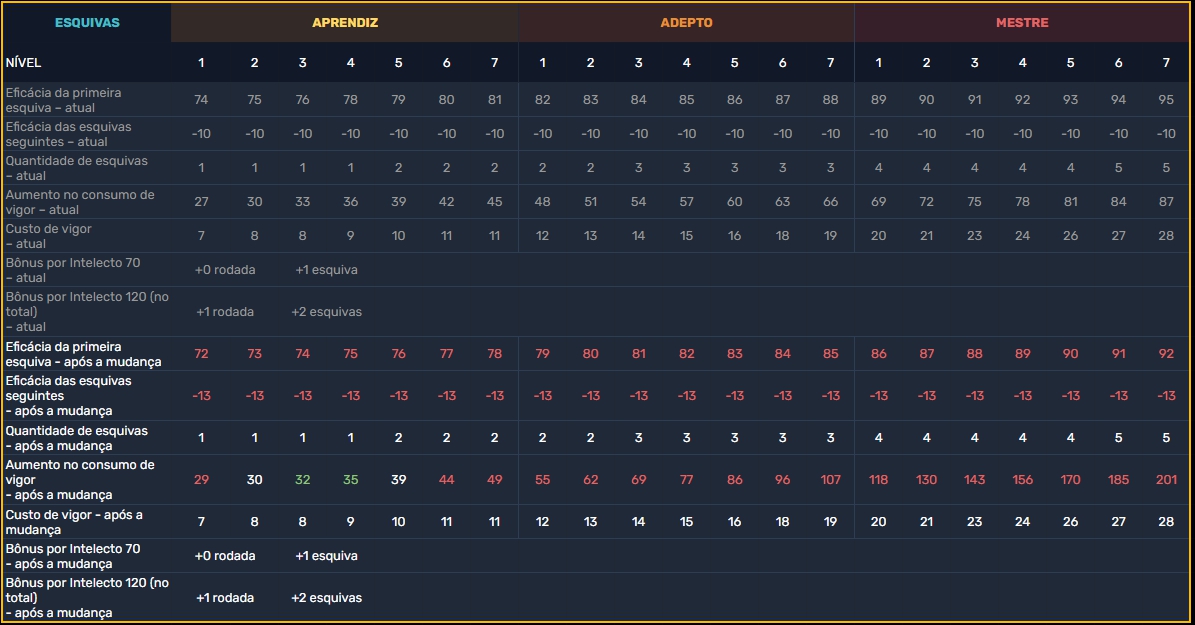Click 'Quantidade de esquivas – após a mudança' label
The image size is (1195, 625).
(76, 438)
